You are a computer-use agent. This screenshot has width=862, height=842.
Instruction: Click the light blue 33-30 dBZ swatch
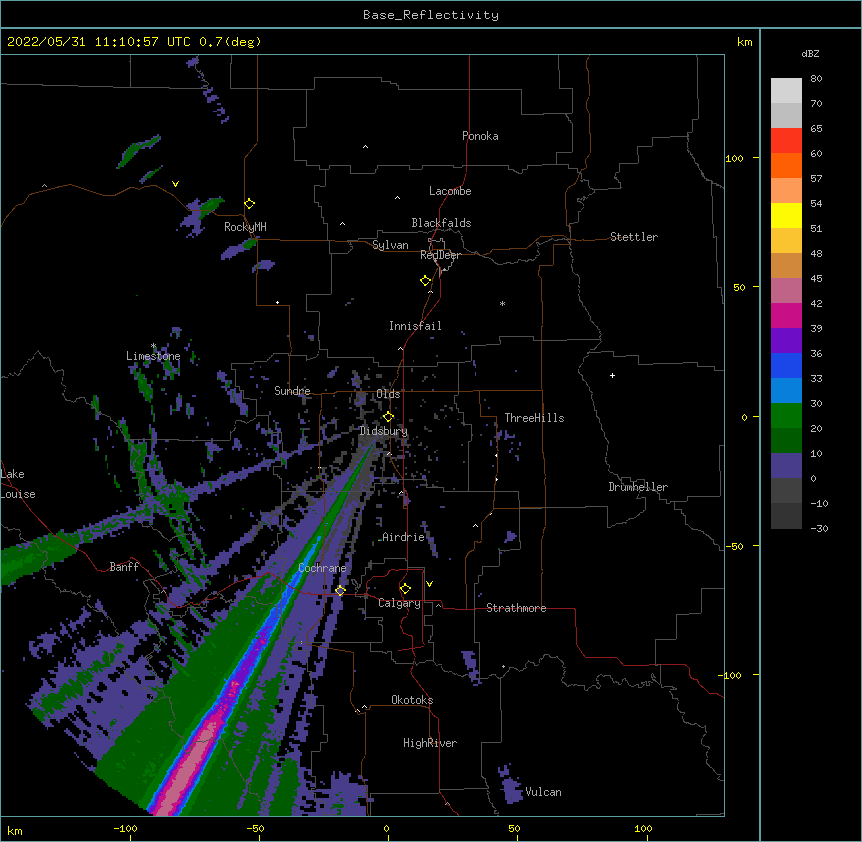click(786, 391)
